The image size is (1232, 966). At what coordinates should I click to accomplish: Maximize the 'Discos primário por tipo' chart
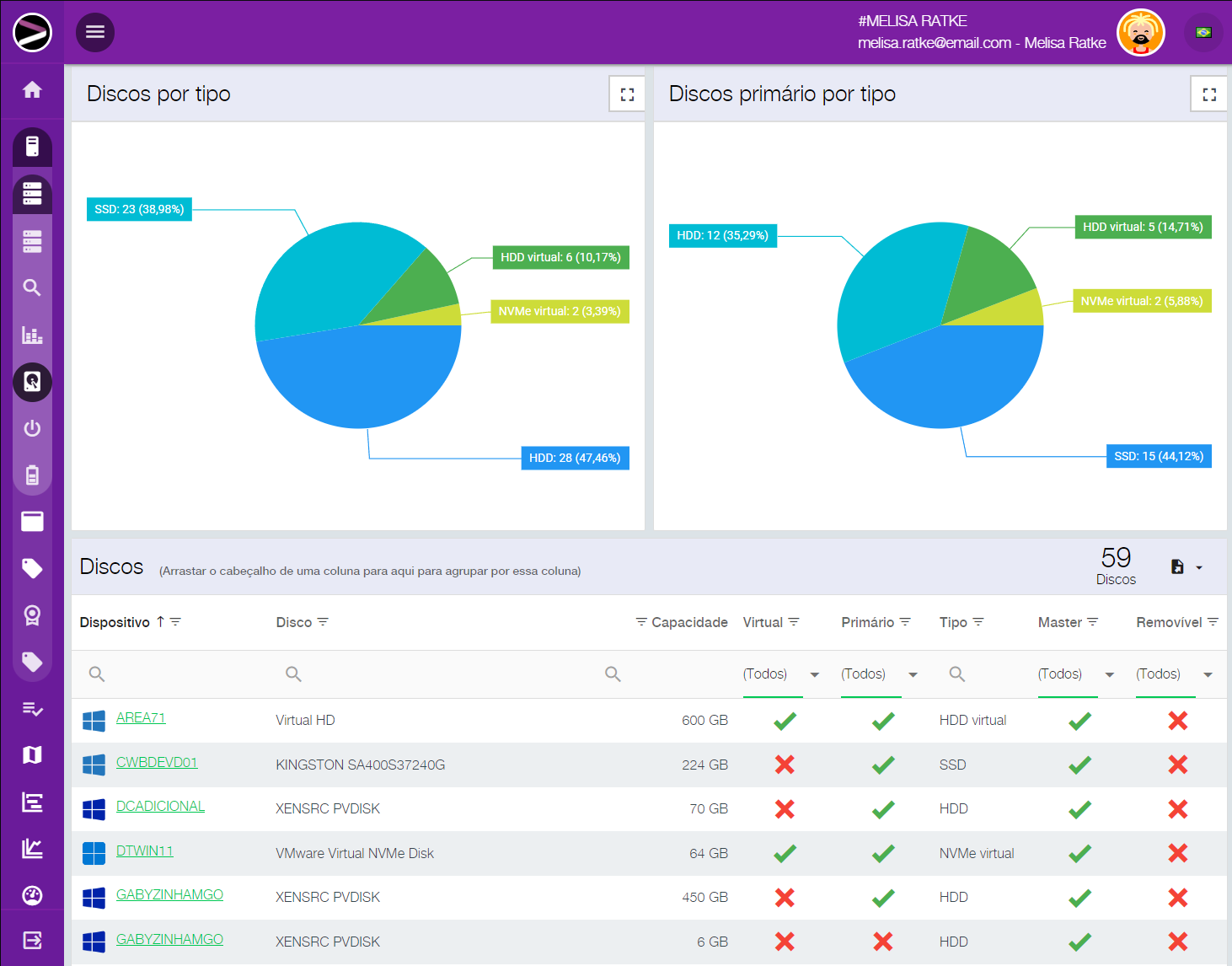point(1209,94)
